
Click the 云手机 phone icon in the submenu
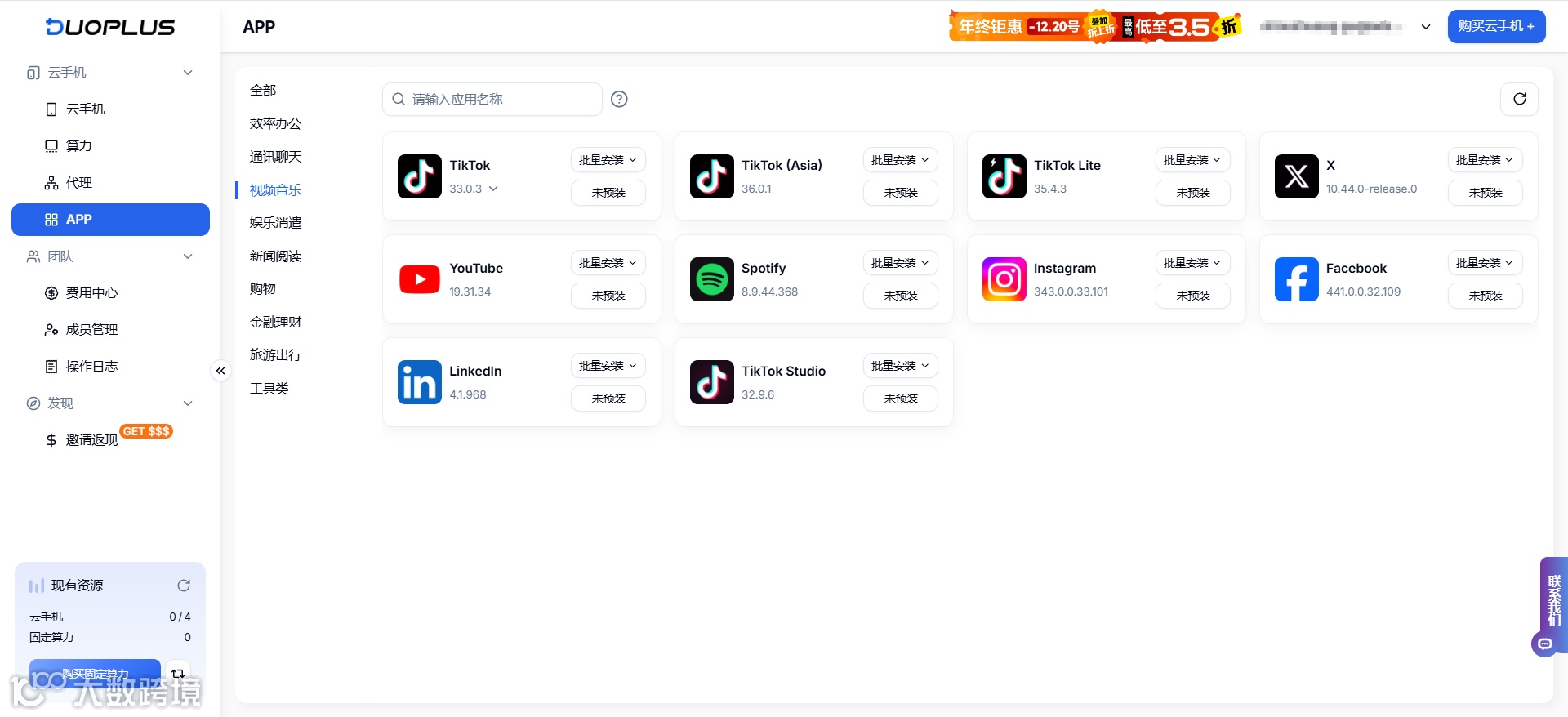[51, 109]
